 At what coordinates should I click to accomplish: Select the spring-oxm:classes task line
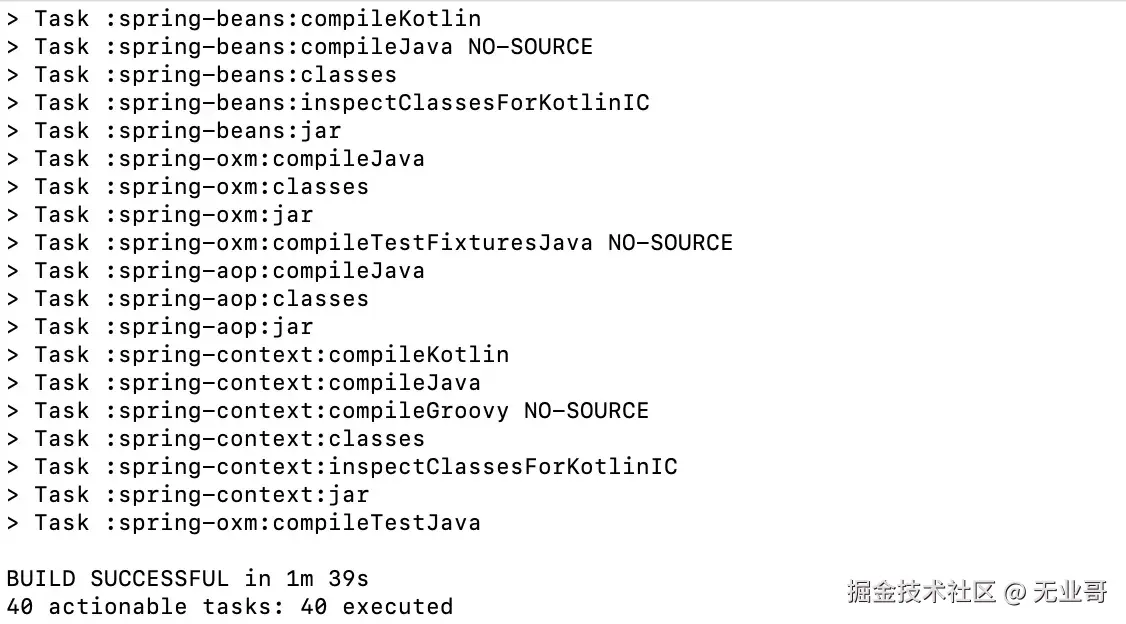point(187,187)
